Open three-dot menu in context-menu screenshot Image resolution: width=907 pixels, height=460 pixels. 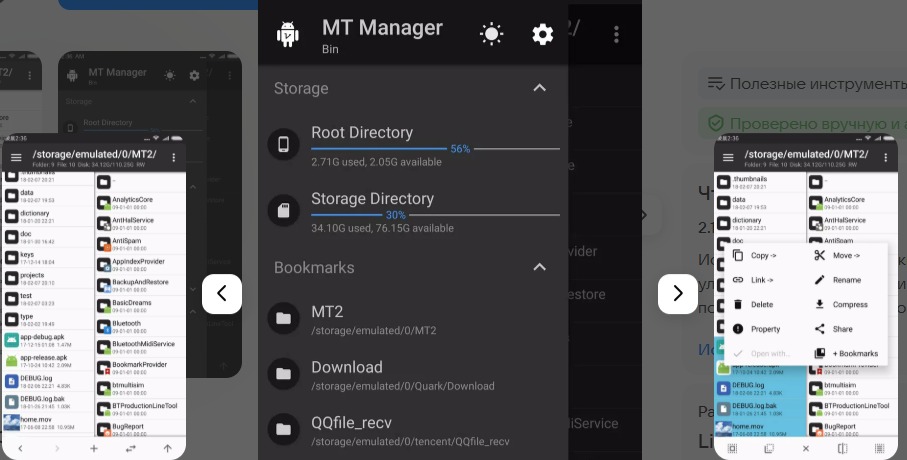pyautogui.click(x=886, y=157)
